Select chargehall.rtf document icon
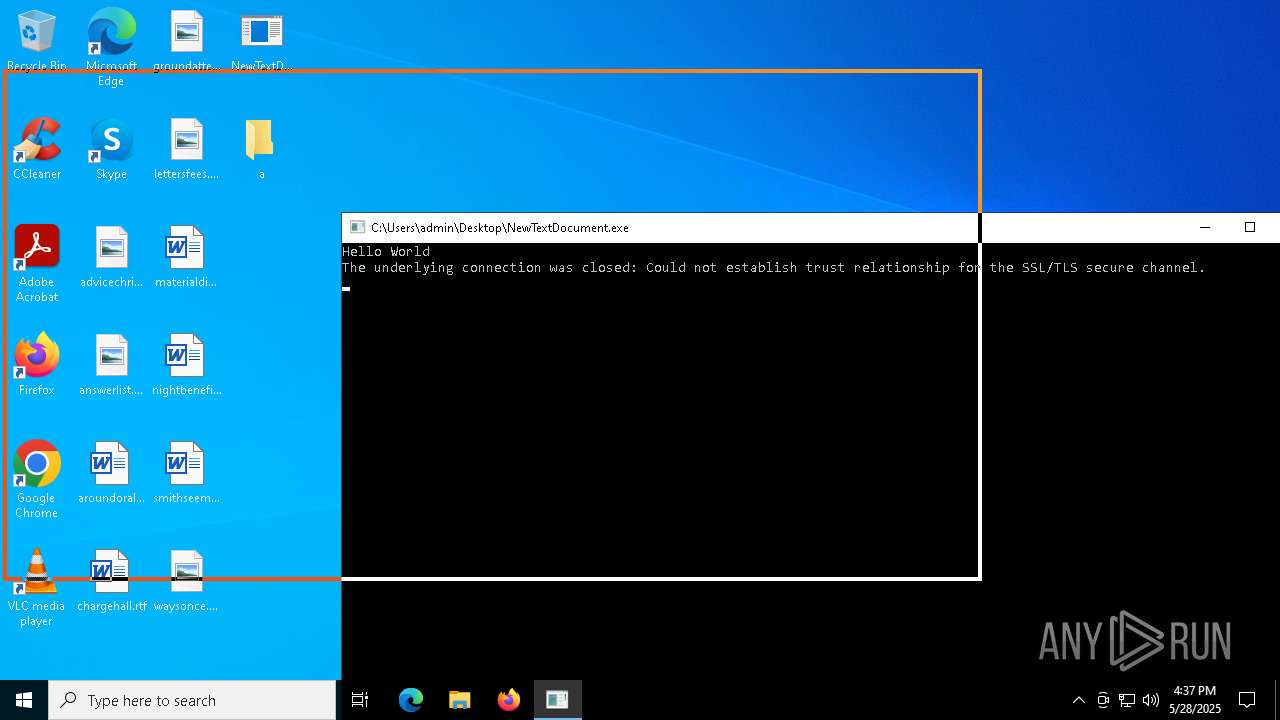 click(111, 580)
